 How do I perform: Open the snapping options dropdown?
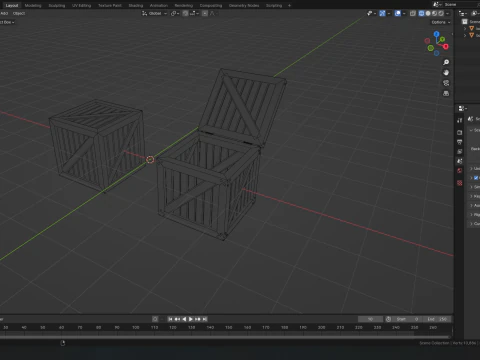[x=195, y=13]
